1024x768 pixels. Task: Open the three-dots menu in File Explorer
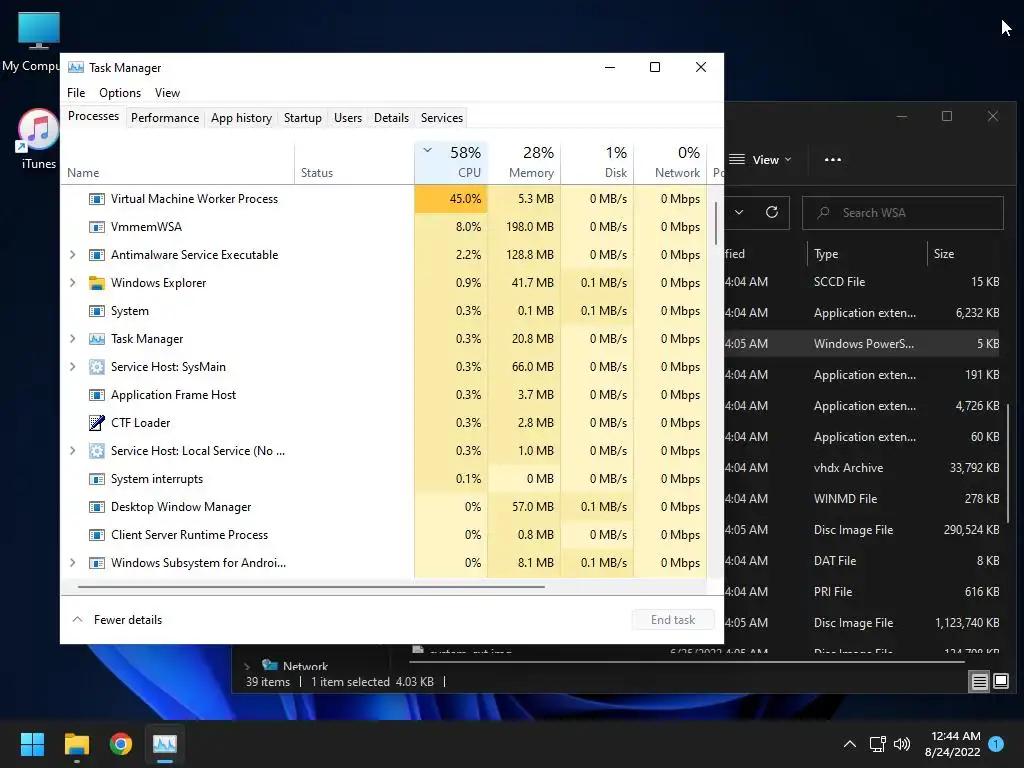833,160
